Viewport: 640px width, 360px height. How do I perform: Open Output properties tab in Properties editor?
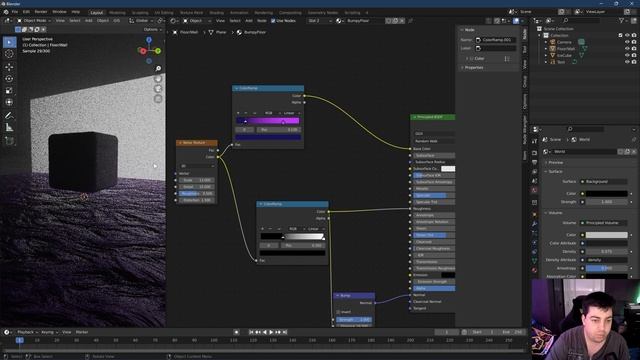point(534,162)
